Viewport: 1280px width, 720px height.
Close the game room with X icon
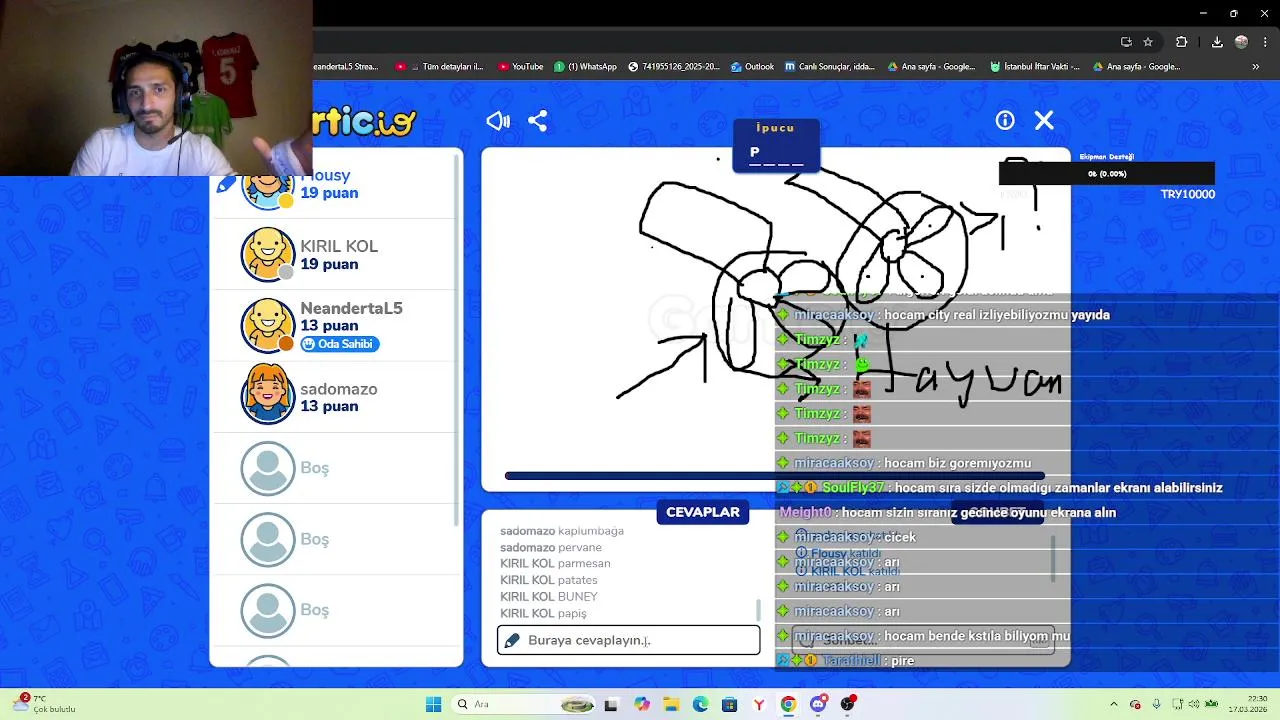click(x=1044, y=120)
